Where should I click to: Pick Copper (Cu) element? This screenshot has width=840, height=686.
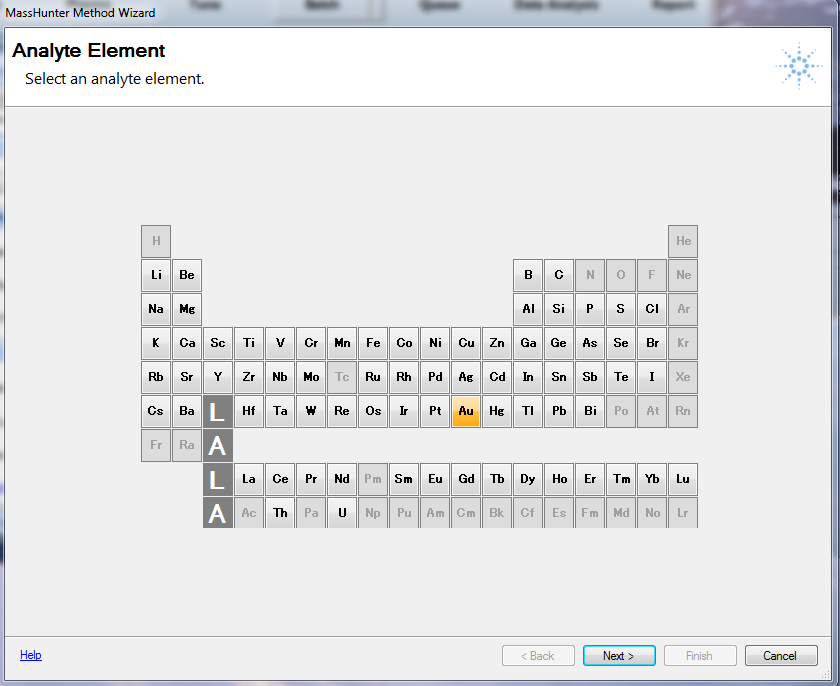click(x=466, y=343)
